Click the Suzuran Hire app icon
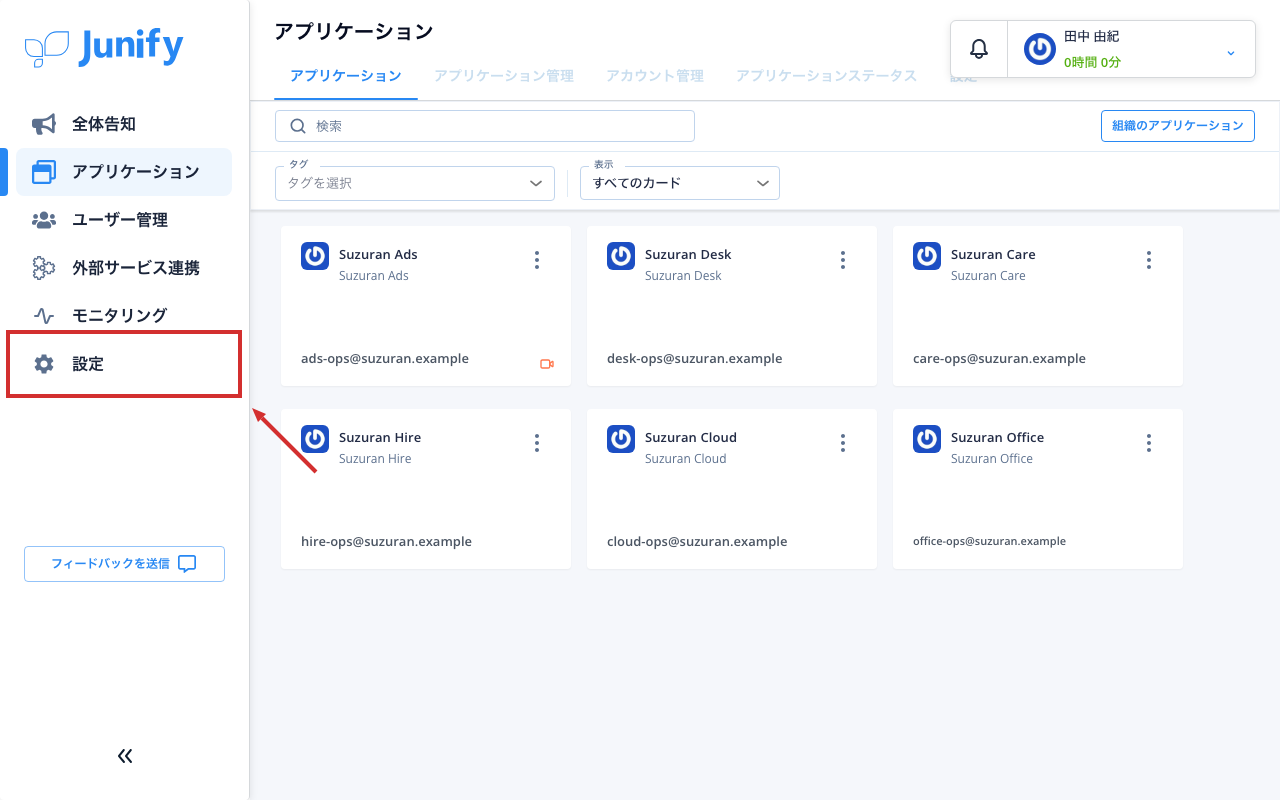The image size is (1280, 800). tap(315, 439)
